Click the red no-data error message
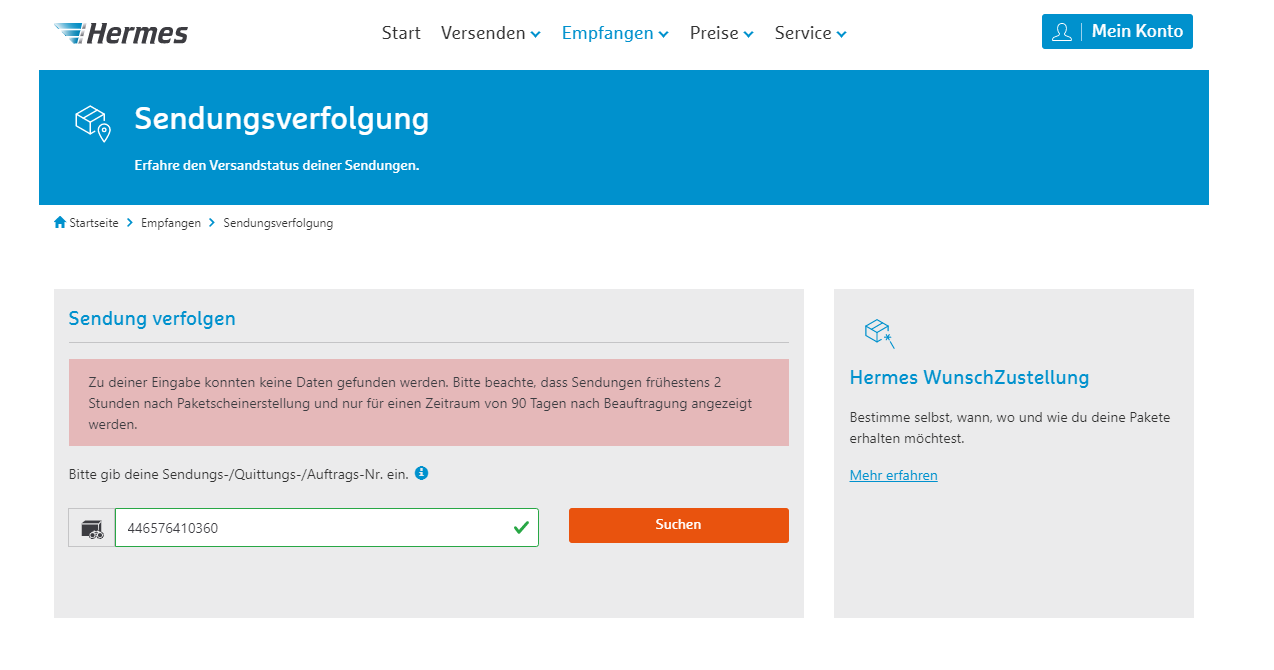Viewport: 1274px width, 670px height. coord(428,403)
